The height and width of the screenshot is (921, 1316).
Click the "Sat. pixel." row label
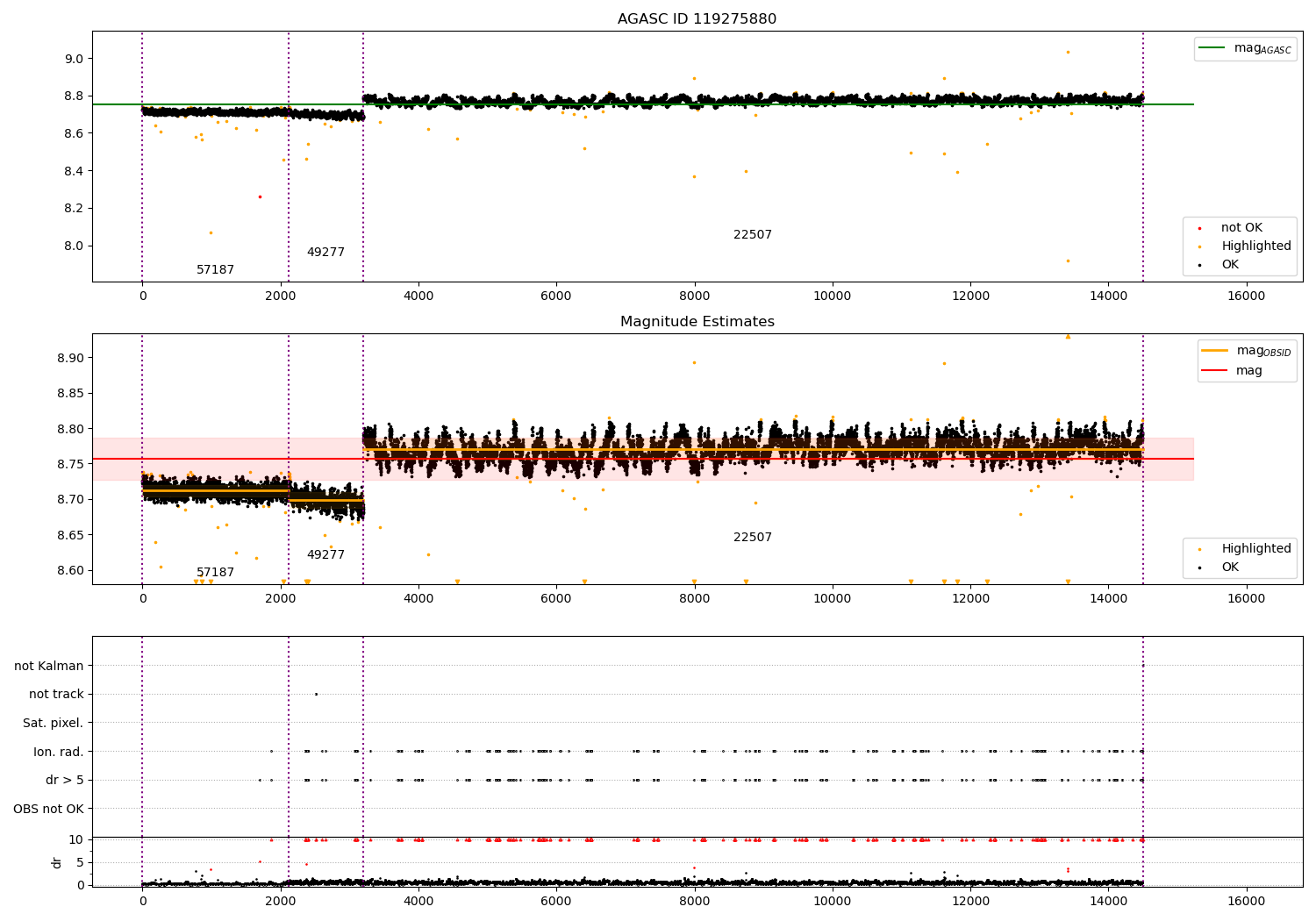(x=54, y=724)
